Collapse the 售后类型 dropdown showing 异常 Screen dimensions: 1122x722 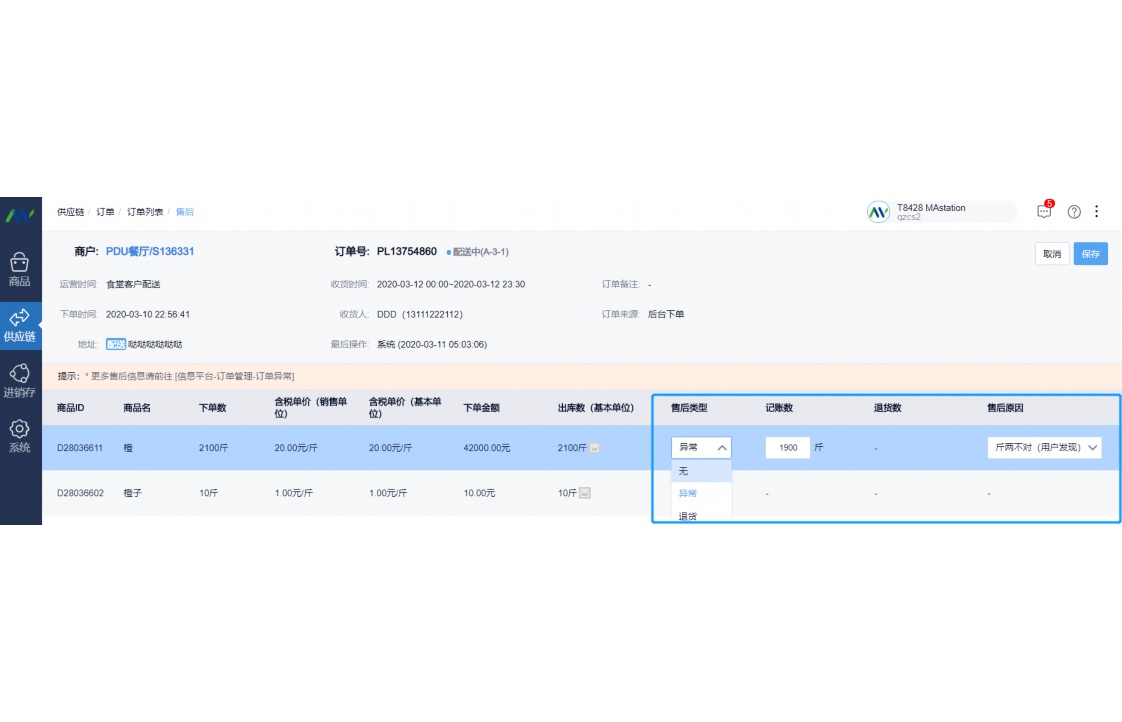pos(701,447)
